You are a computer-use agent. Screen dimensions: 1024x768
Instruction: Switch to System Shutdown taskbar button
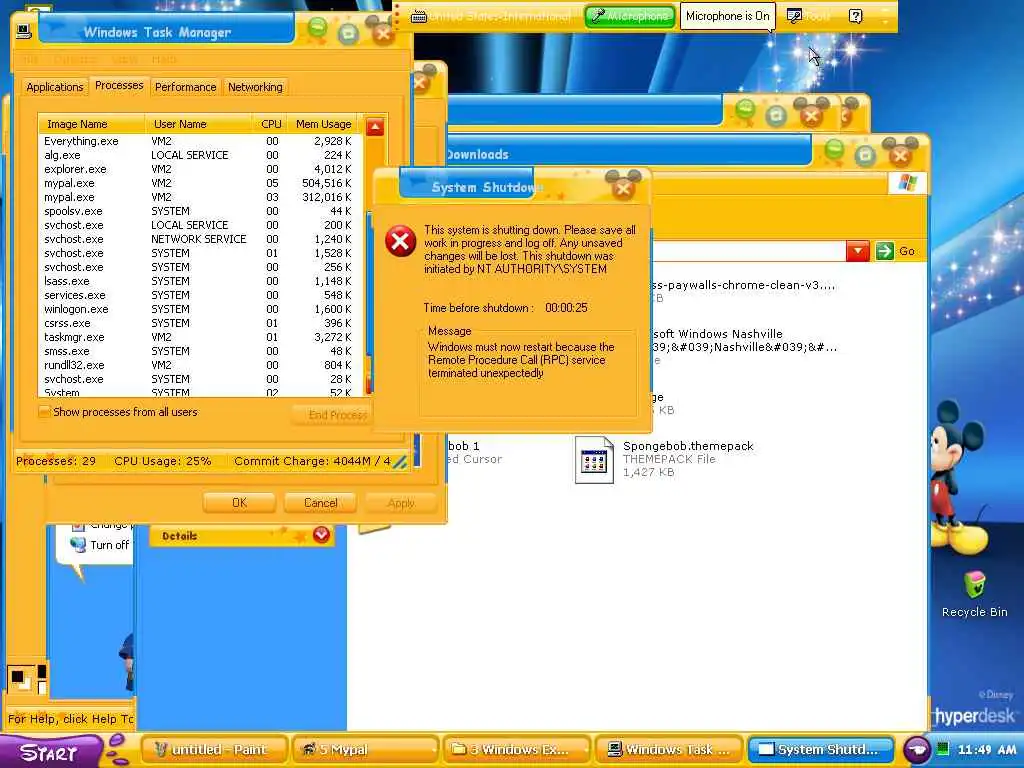click(820, 750)
